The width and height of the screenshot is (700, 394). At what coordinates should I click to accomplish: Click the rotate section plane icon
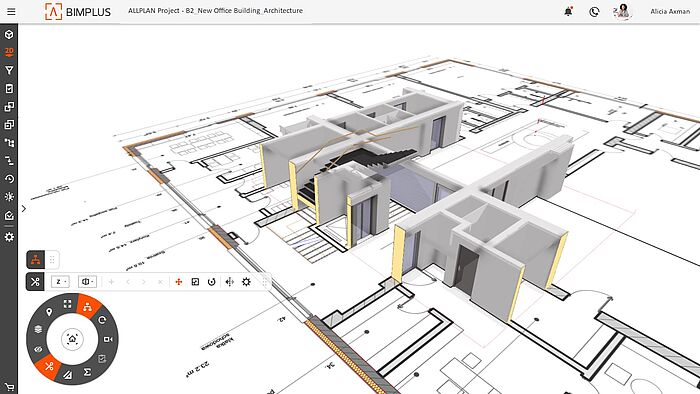[x=212, y=282]
